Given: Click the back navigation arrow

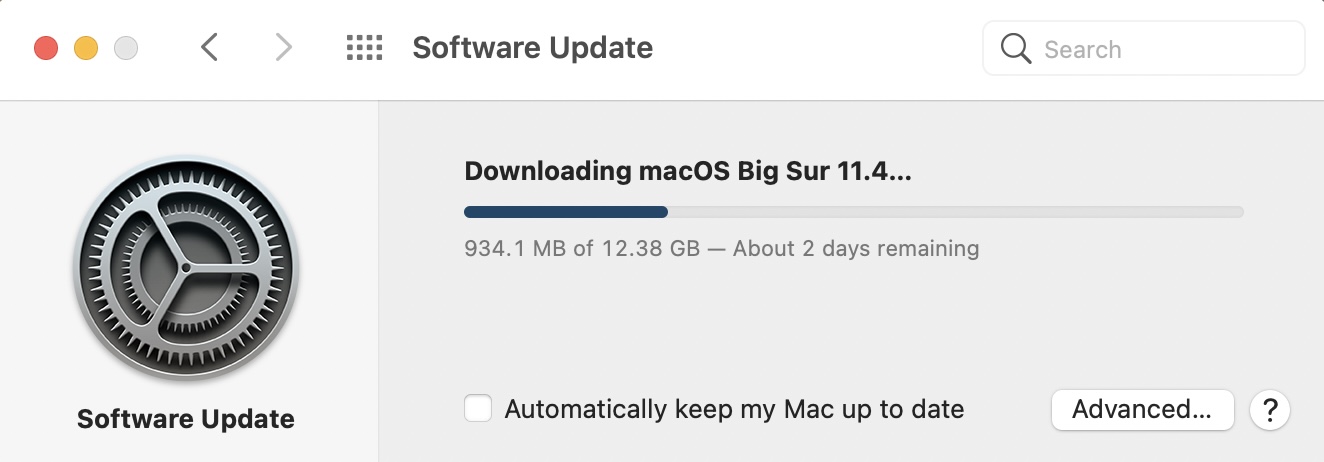Looking at the screenshot, I should point(209,47).
